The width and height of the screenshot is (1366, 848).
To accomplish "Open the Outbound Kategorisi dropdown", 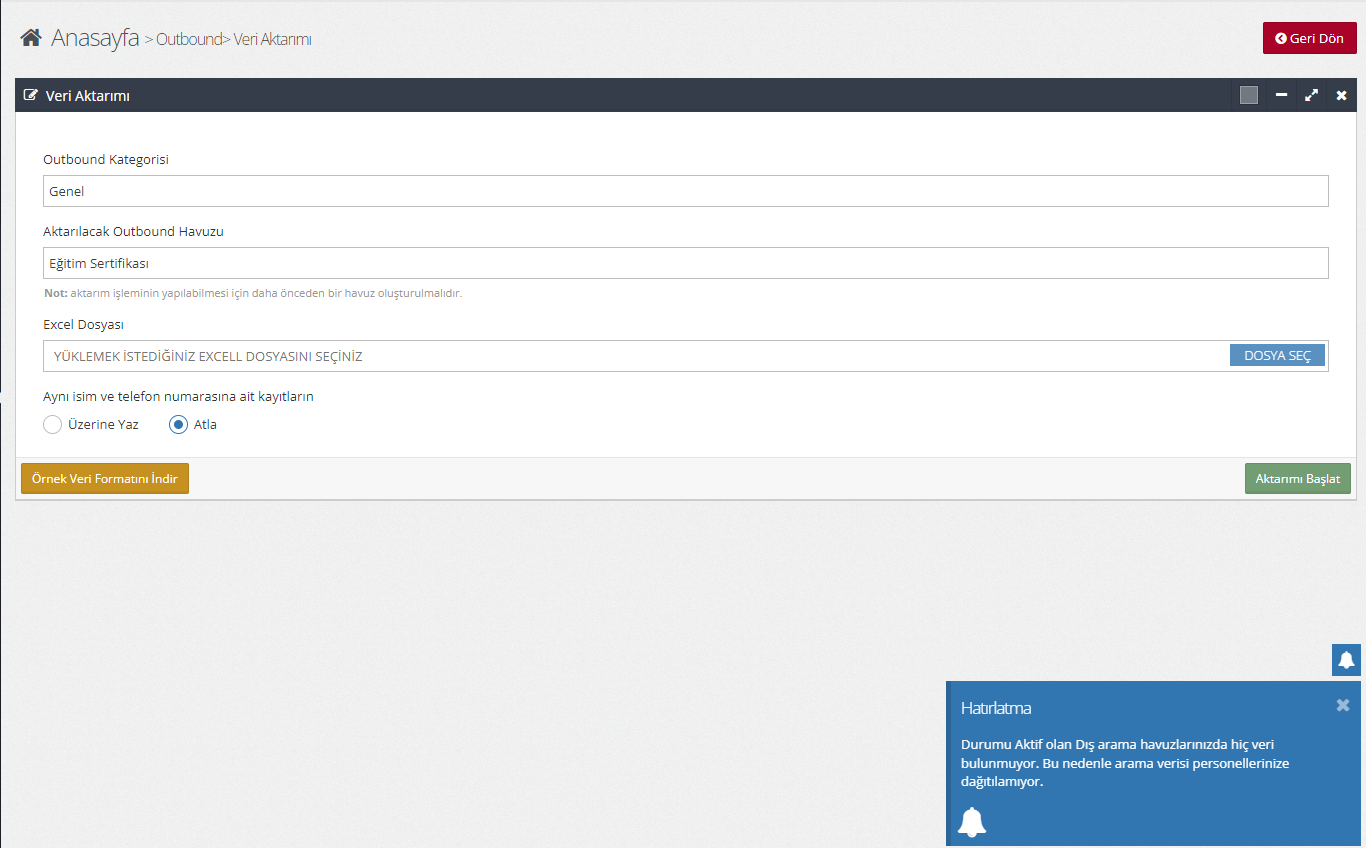I will (685, 191).
